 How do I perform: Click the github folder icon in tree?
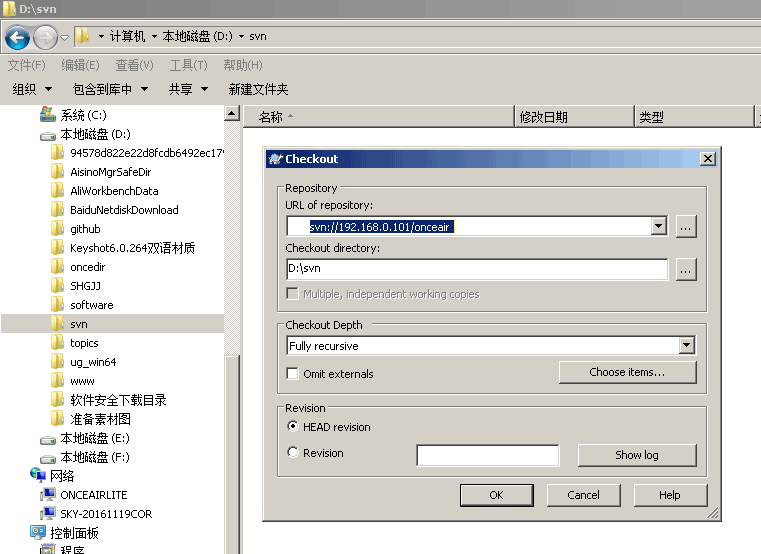click(58, 229)
